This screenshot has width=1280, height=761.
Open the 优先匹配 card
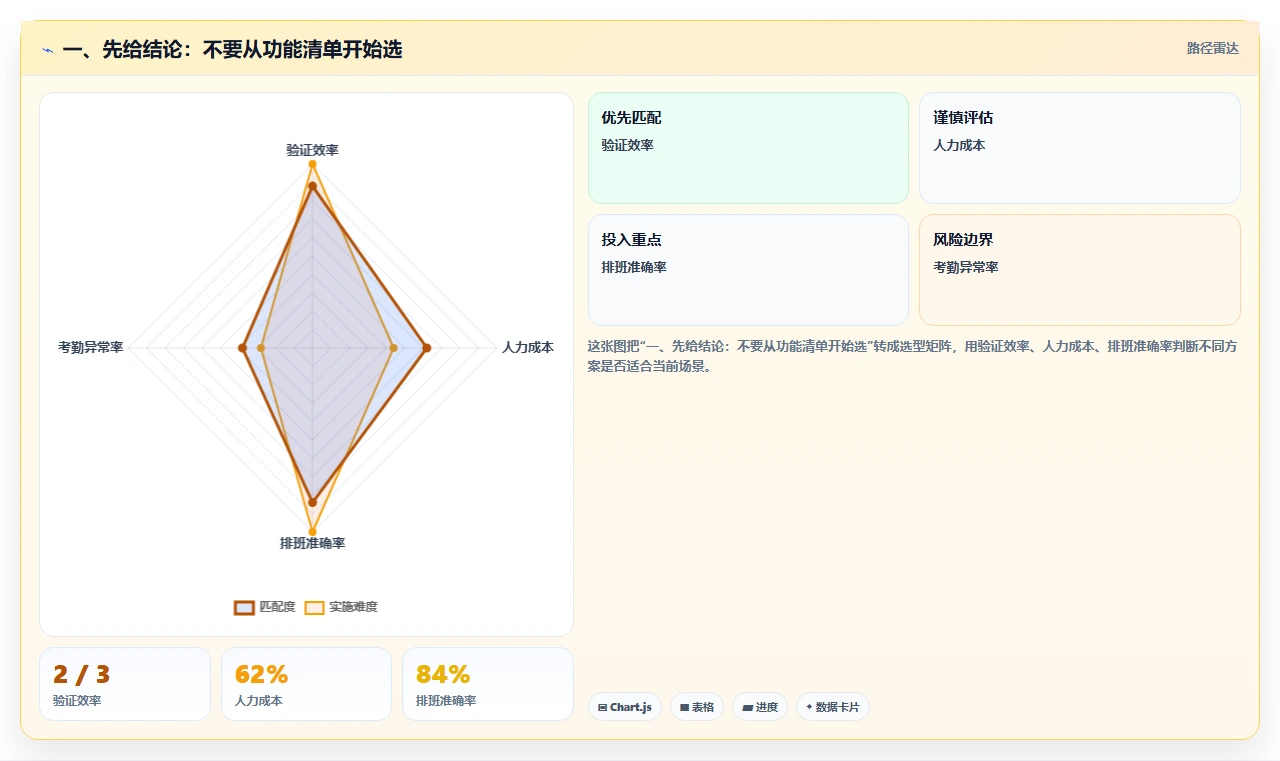[x=748, y=148]
